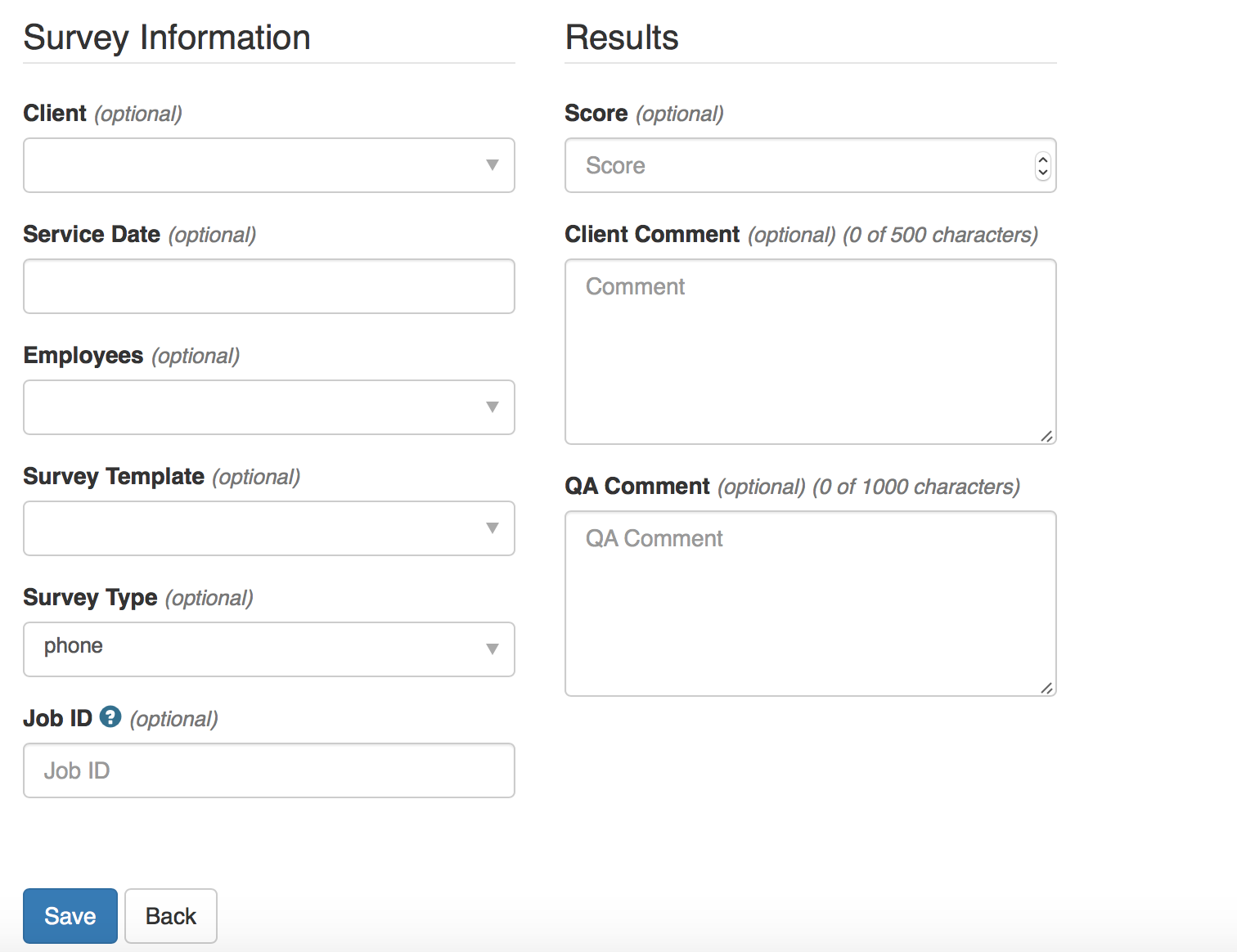Click the Score field stepper arrows

[1042, 166]
